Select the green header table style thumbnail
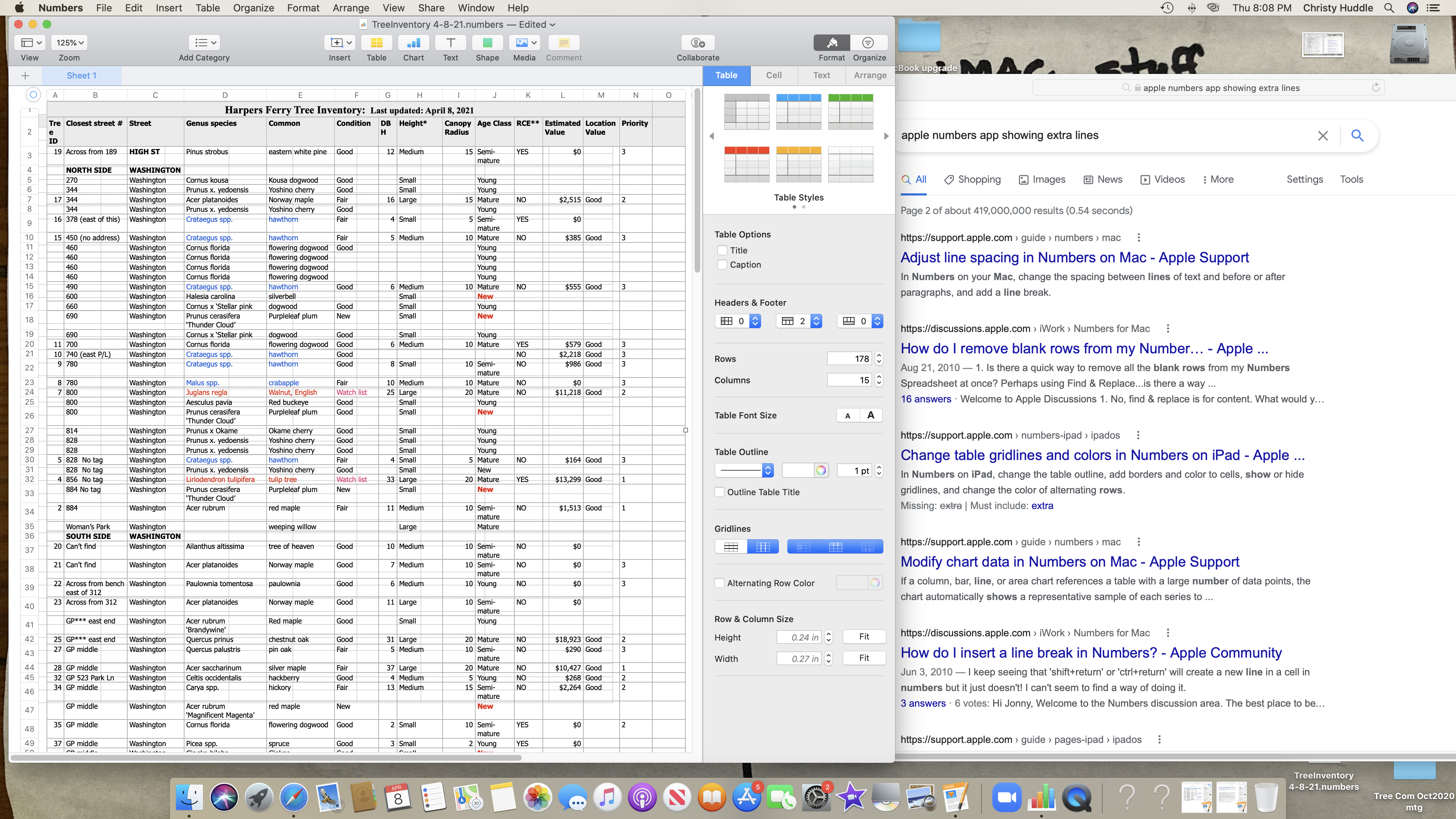Image resolution: width=1456 pixels, height=819 pixels. click(x=850, y=111)
